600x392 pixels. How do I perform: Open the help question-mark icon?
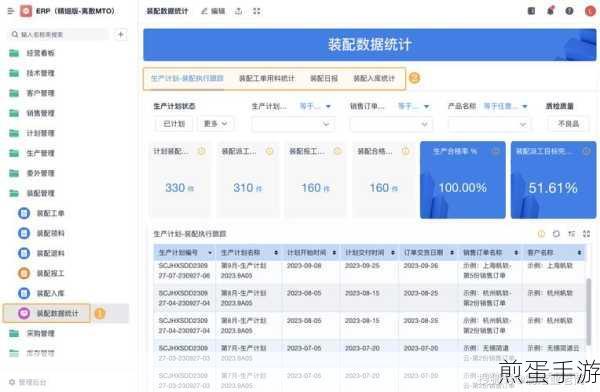pyautogui.click(x=569, y=11)
